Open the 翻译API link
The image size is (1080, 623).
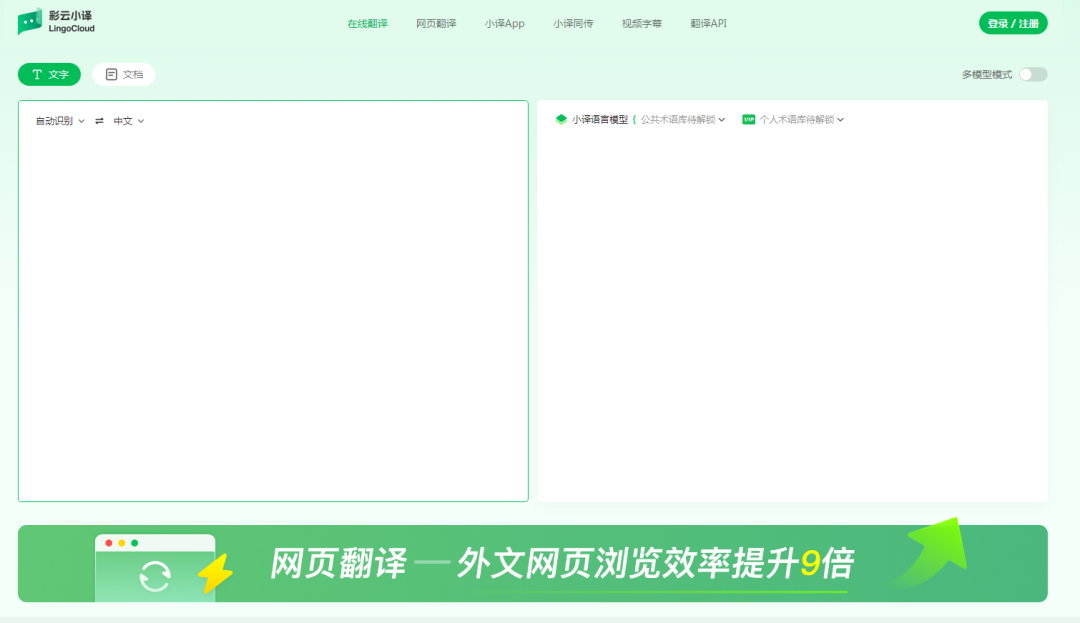coord(708,22)
